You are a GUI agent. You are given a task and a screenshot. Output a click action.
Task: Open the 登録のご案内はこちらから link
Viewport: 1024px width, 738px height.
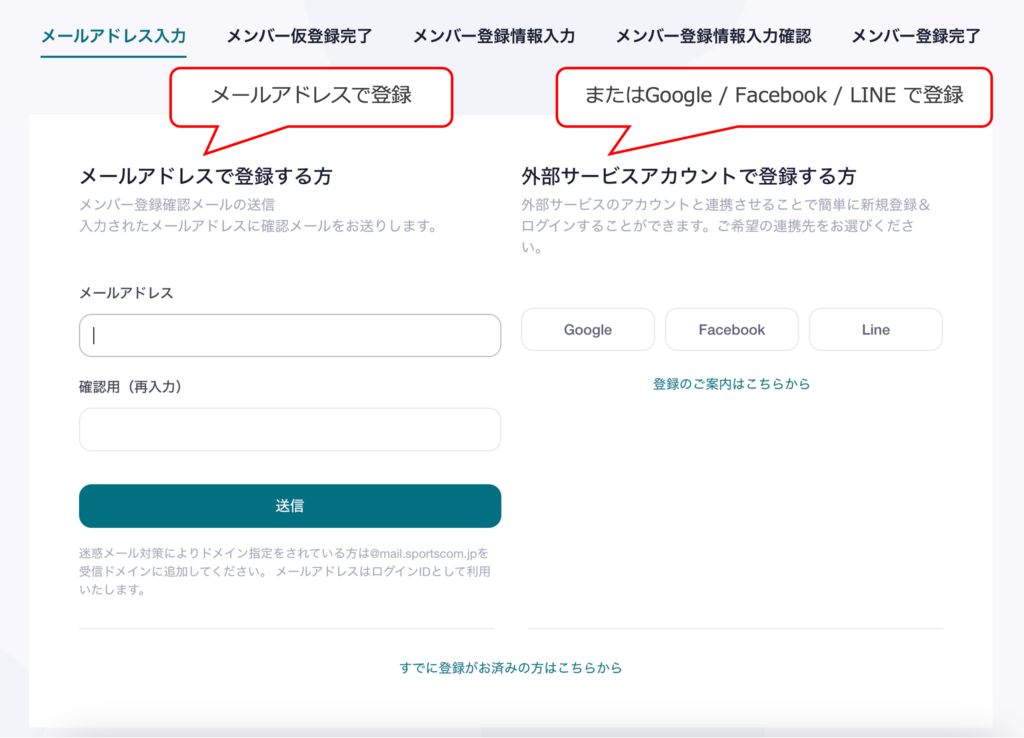731,384
